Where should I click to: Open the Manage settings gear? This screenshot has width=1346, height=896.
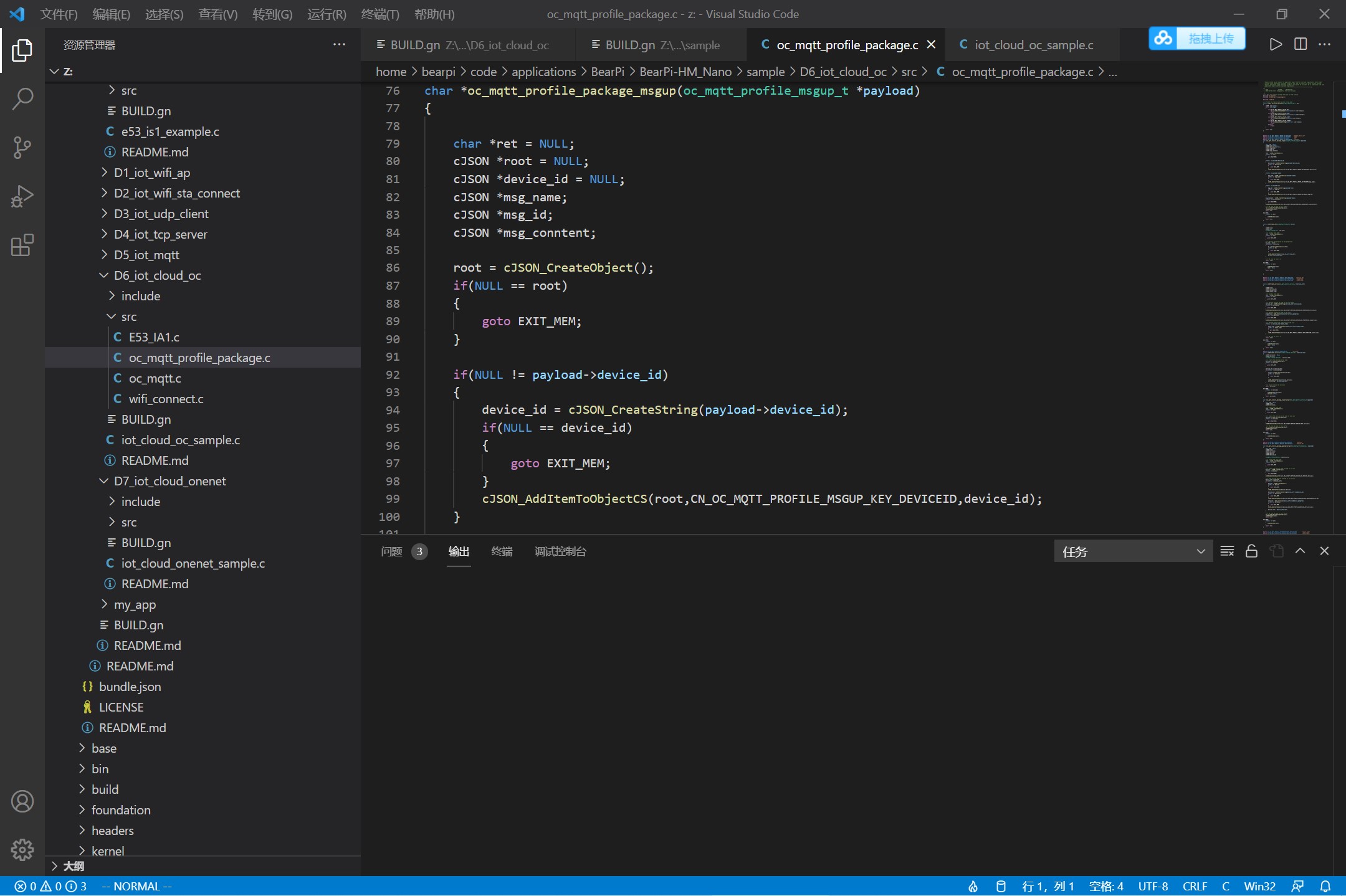click(x=22, y=849)
